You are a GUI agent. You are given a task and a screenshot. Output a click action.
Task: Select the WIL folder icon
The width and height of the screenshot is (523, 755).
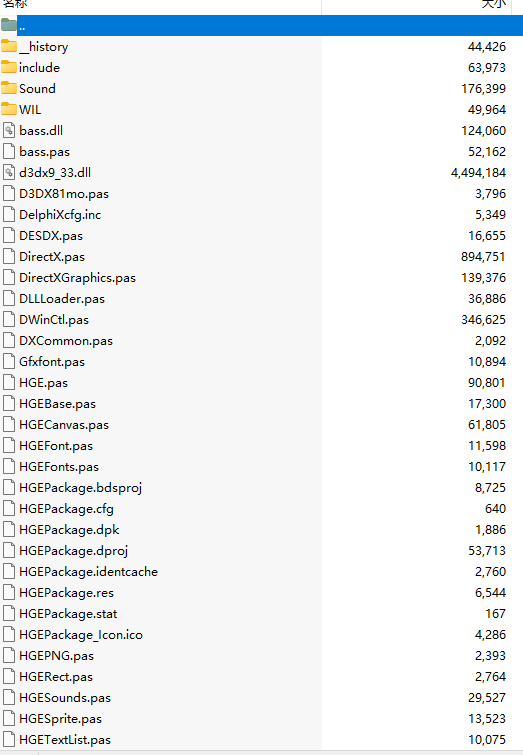pyautogui.click(x=9, y=109)
